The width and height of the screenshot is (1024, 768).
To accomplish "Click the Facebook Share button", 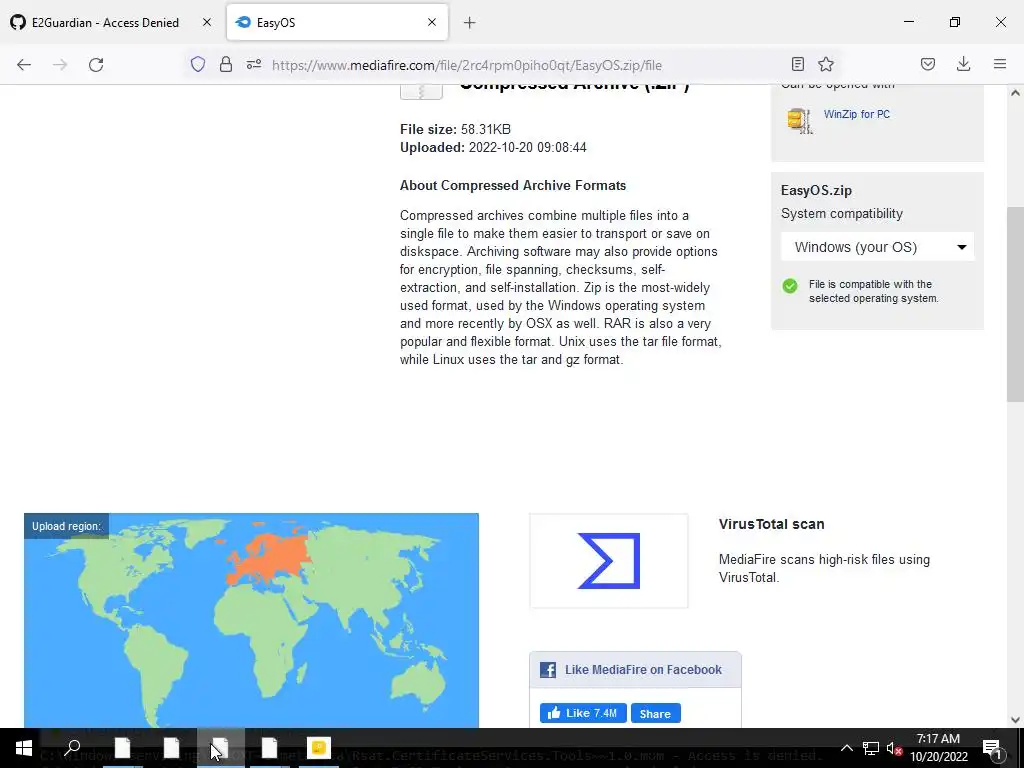I will 655,714.
